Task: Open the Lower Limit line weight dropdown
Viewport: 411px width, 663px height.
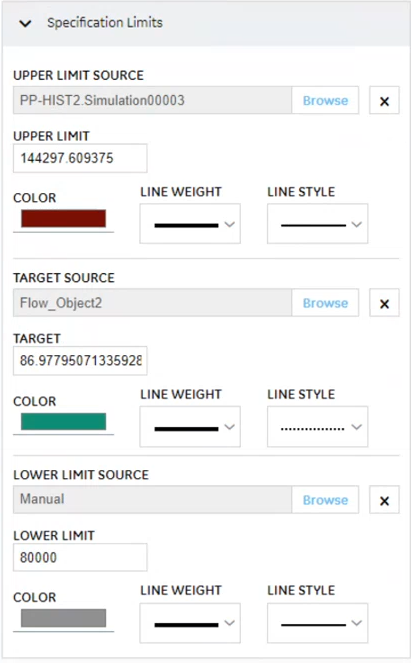Action: coord(190,623)
